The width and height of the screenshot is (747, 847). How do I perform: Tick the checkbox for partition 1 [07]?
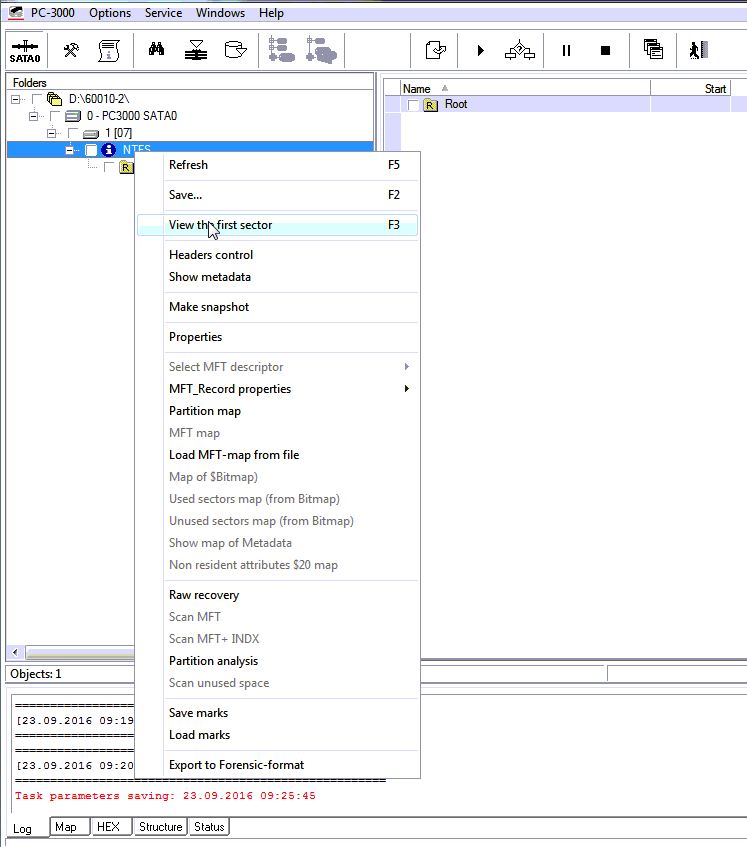[73, 133]
